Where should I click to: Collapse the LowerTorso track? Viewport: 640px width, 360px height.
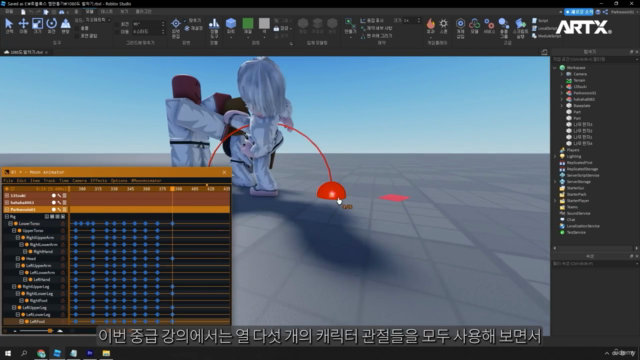pos(11,224)
